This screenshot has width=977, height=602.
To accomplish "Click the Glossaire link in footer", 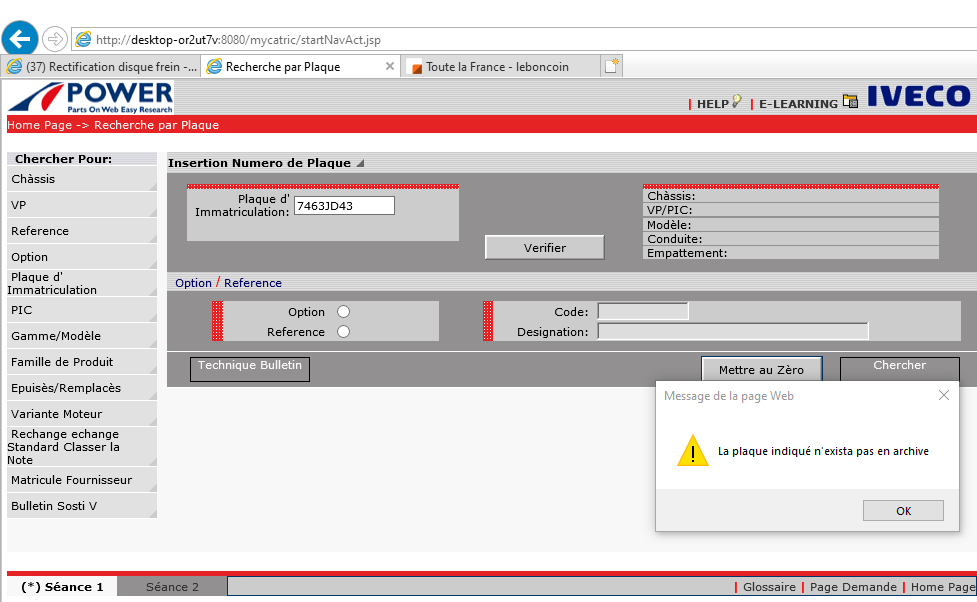I will coord(769,587).
